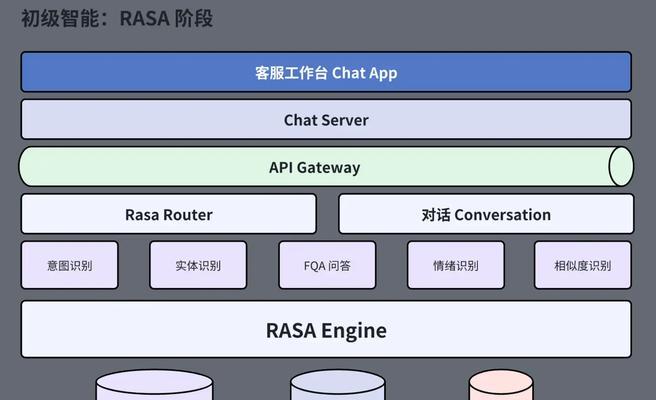Click the title 初级智能：RASA 阶段
Viewport: 656px width, 400px height.
(117, 18)
